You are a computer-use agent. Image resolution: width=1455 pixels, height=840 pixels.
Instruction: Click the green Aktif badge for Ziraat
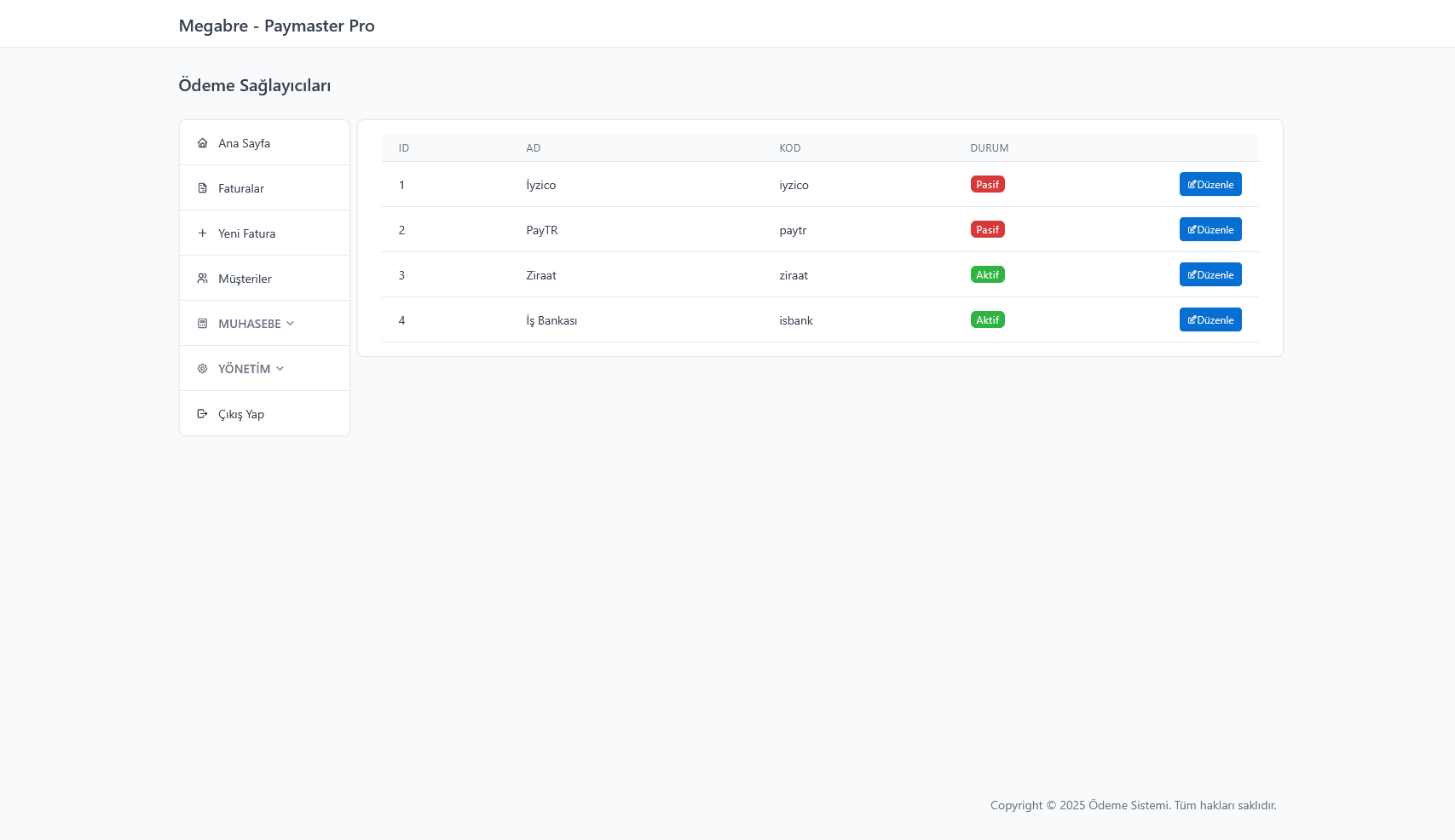[x=987, y=275]
